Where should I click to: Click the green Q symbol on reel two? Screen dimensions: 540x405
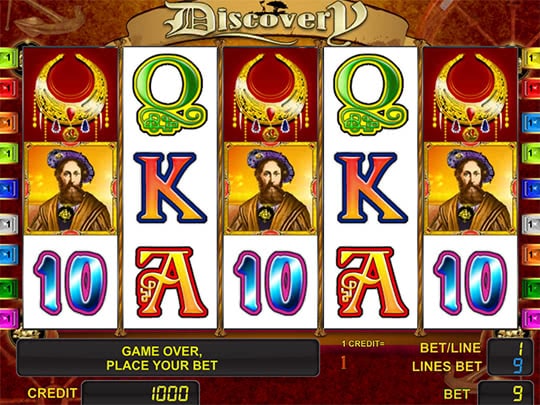click(x=170, y=95)
